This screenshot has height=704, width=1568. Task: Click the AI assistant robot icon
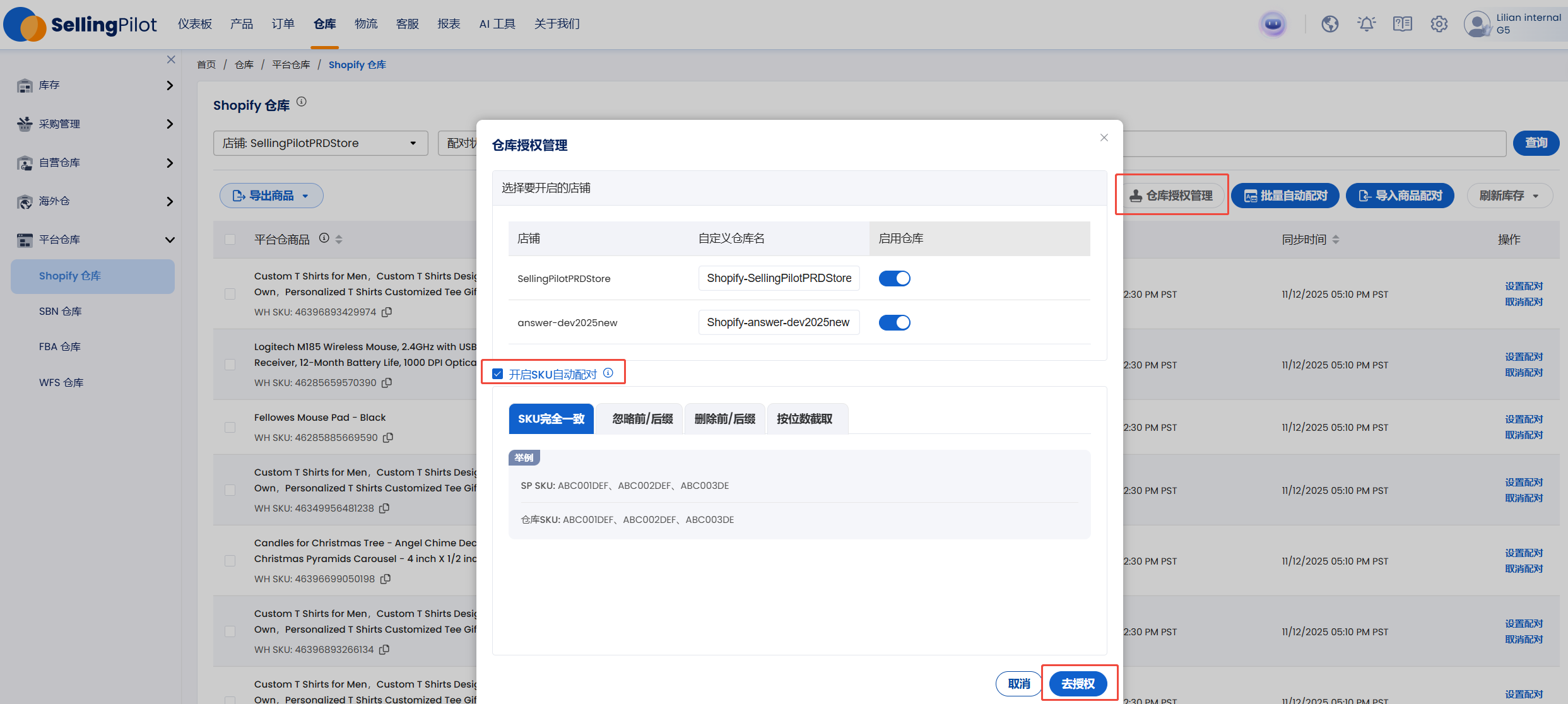click(x=1273, y=25)
